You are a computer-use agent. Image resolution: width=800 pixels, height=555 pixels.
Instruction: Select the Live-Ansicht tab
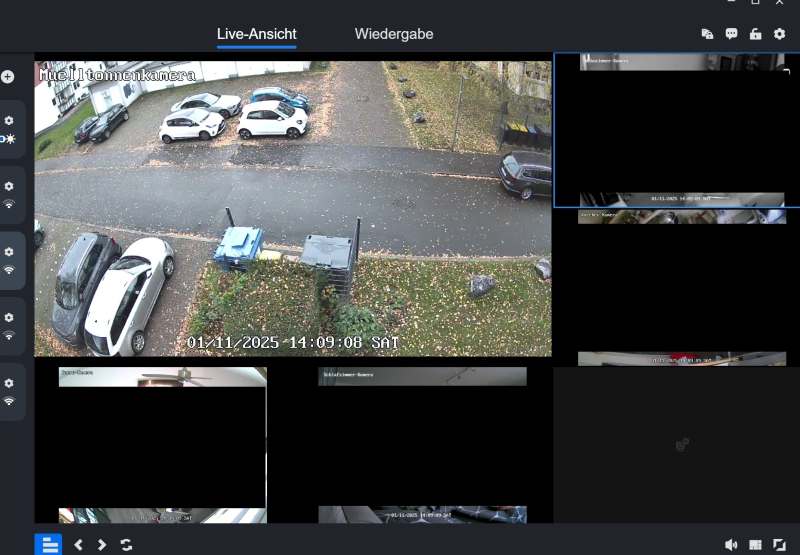(x=257, y=34)
